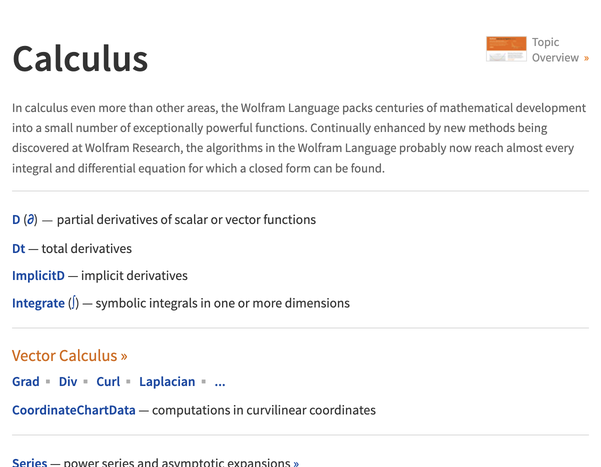Click the Calculus page title
The width and height of the screenshot is (601, 467).
(x=80, y=59)
